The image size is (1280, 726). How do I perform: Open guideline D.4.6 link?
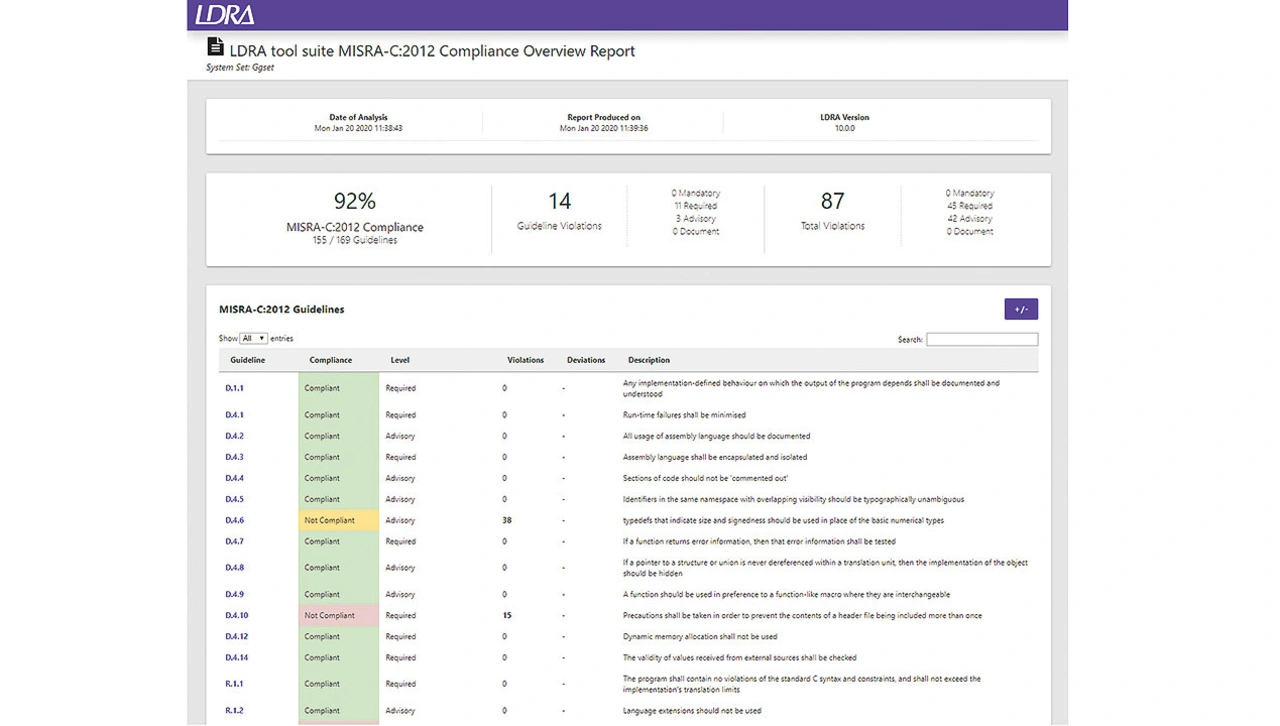click(x=234, y=520)
